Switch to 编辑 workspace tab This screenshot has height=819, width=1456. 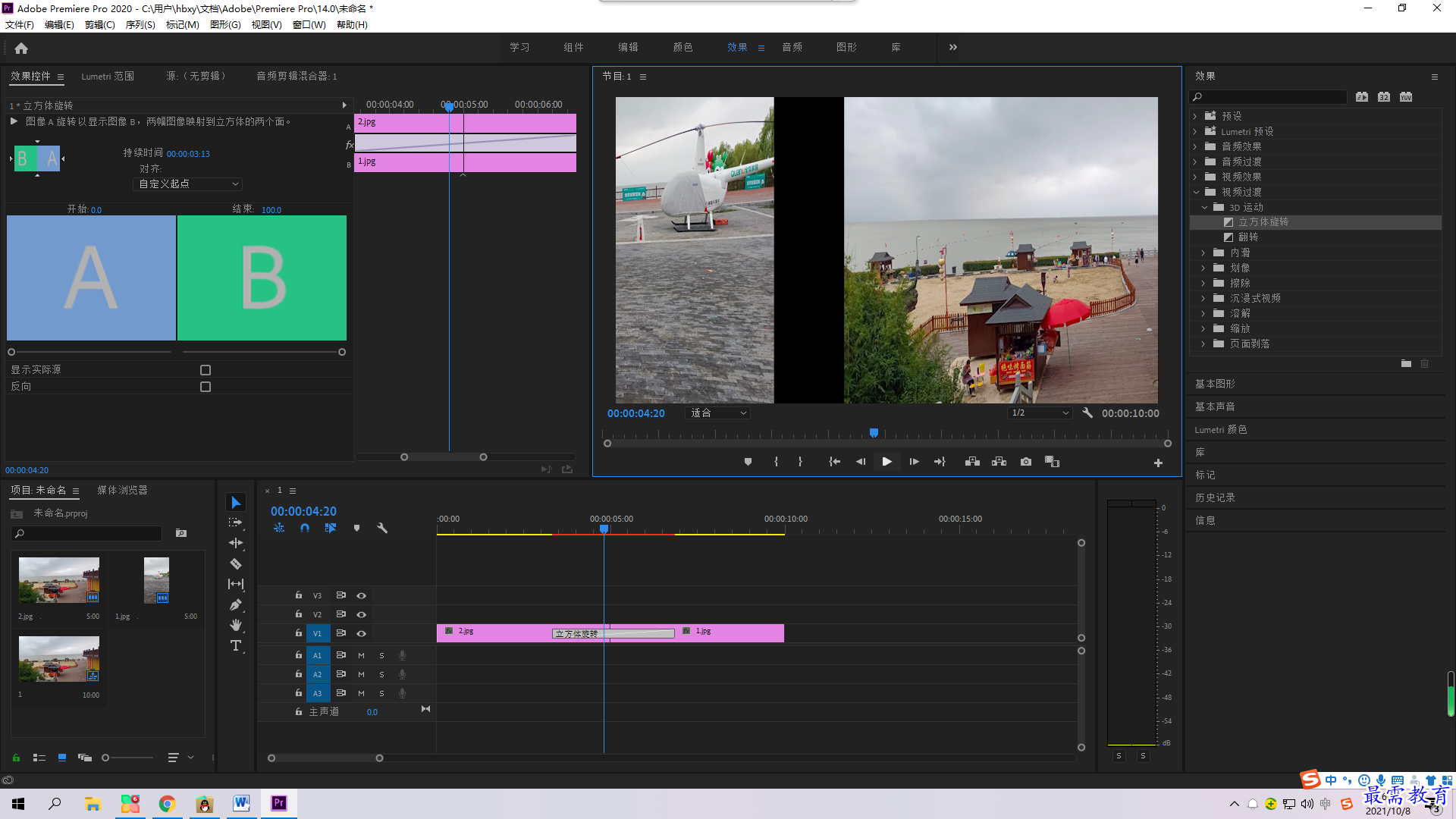click(628, 47)
